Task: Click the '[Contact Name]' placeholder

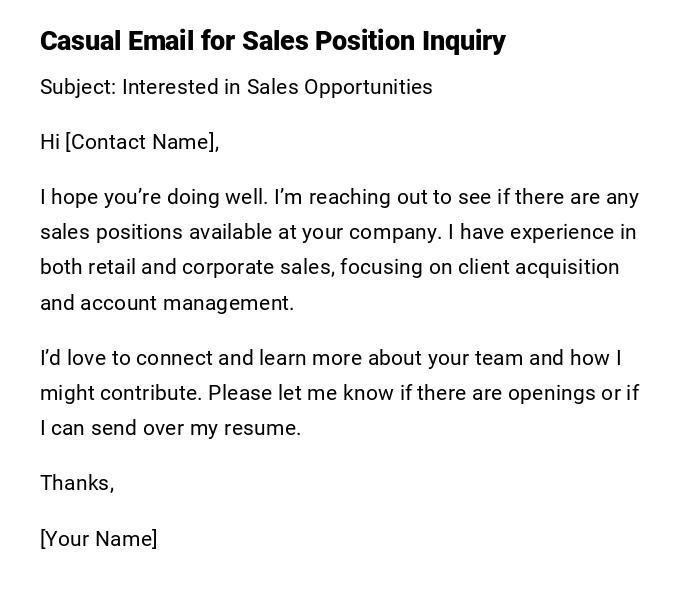Action: 141,142
